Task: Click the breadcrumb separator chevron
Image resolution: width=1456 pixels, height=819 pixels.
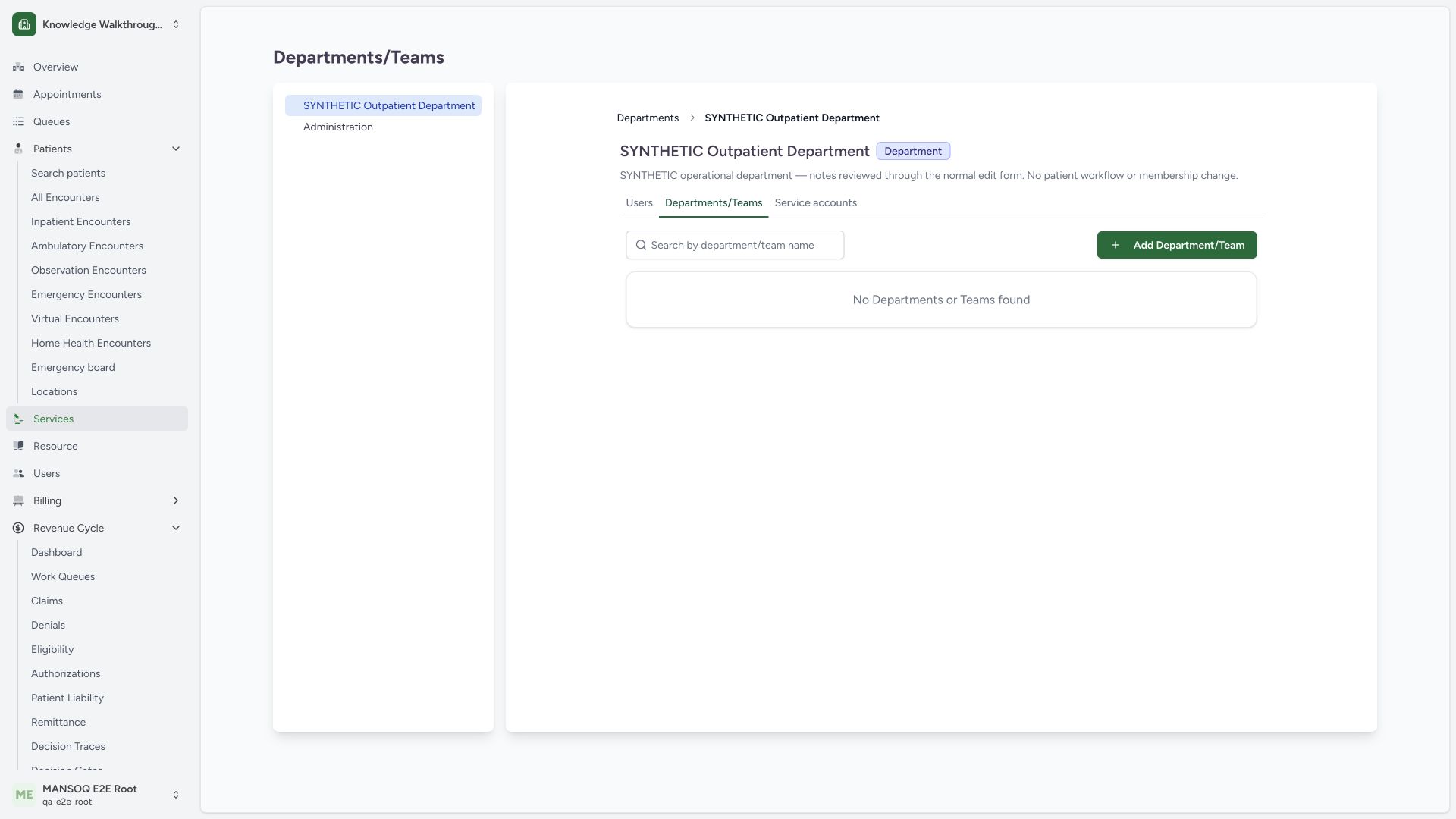Action: pos(692,118)
